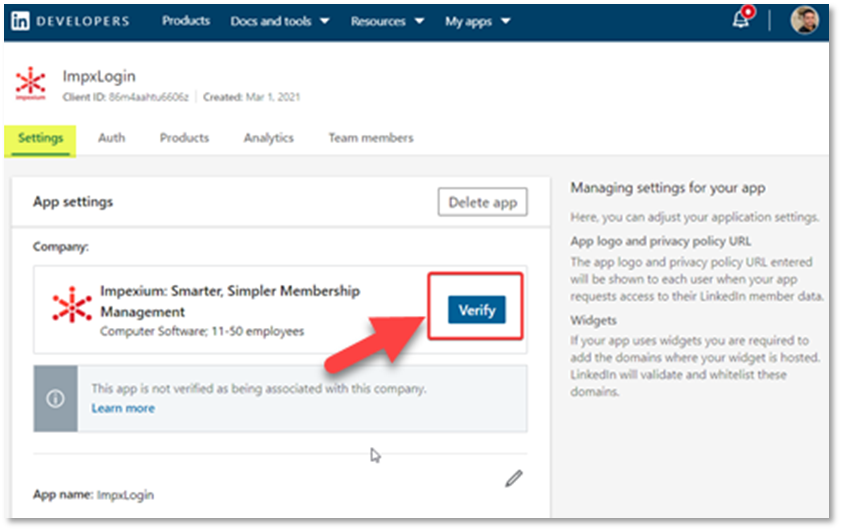Image resolution: width=841 pixels, height=530 pixels.
Task: Click the LinkedIn Developers logo
Action: [x=70, y=21]
